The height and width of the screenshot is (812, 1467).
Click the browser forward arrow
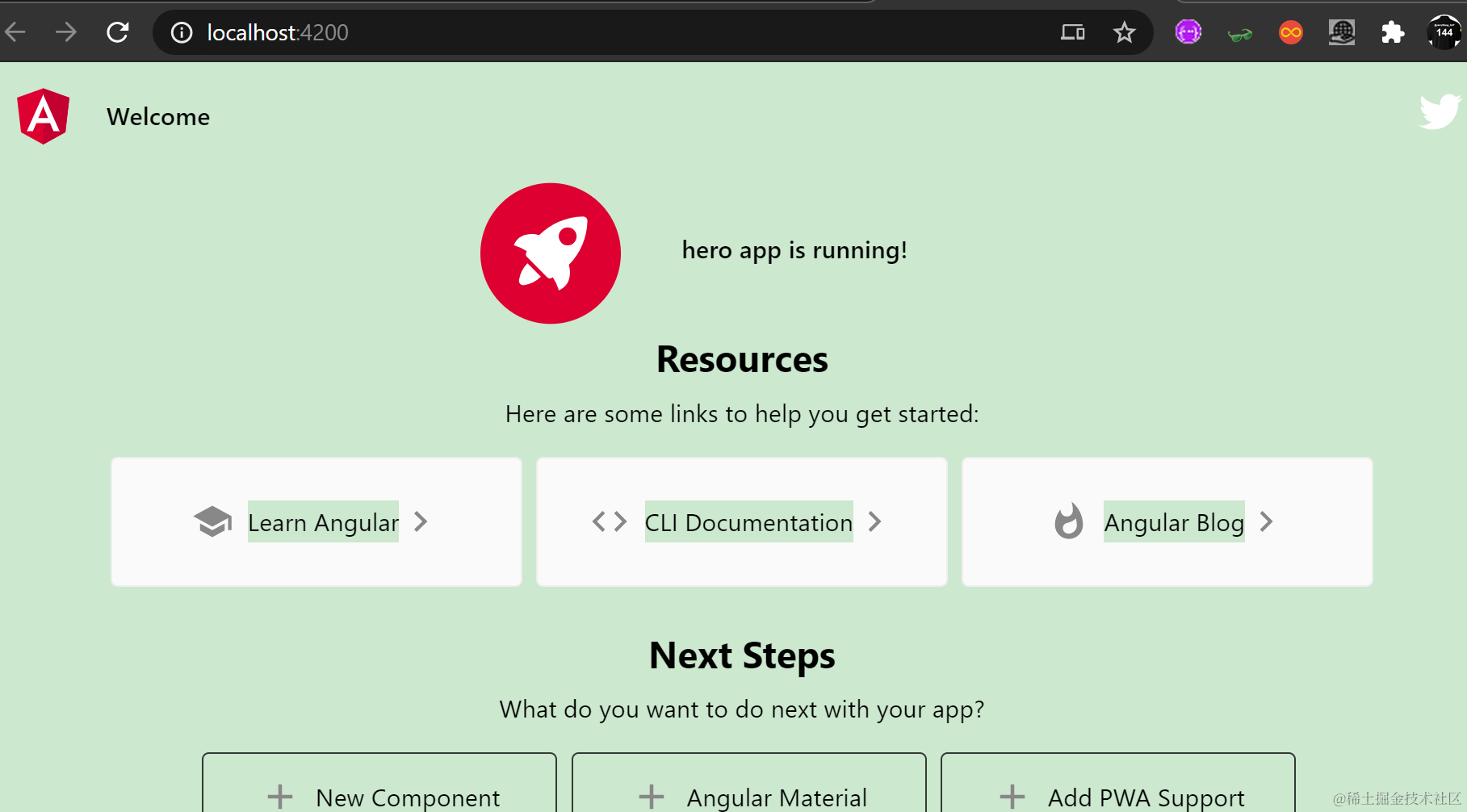click(x=66, y=32)
